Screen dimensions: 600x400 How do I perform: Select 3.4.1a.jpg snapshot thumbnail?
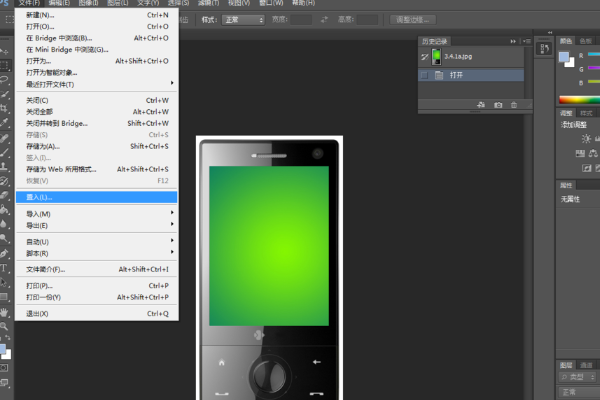(x=437, y=57)
